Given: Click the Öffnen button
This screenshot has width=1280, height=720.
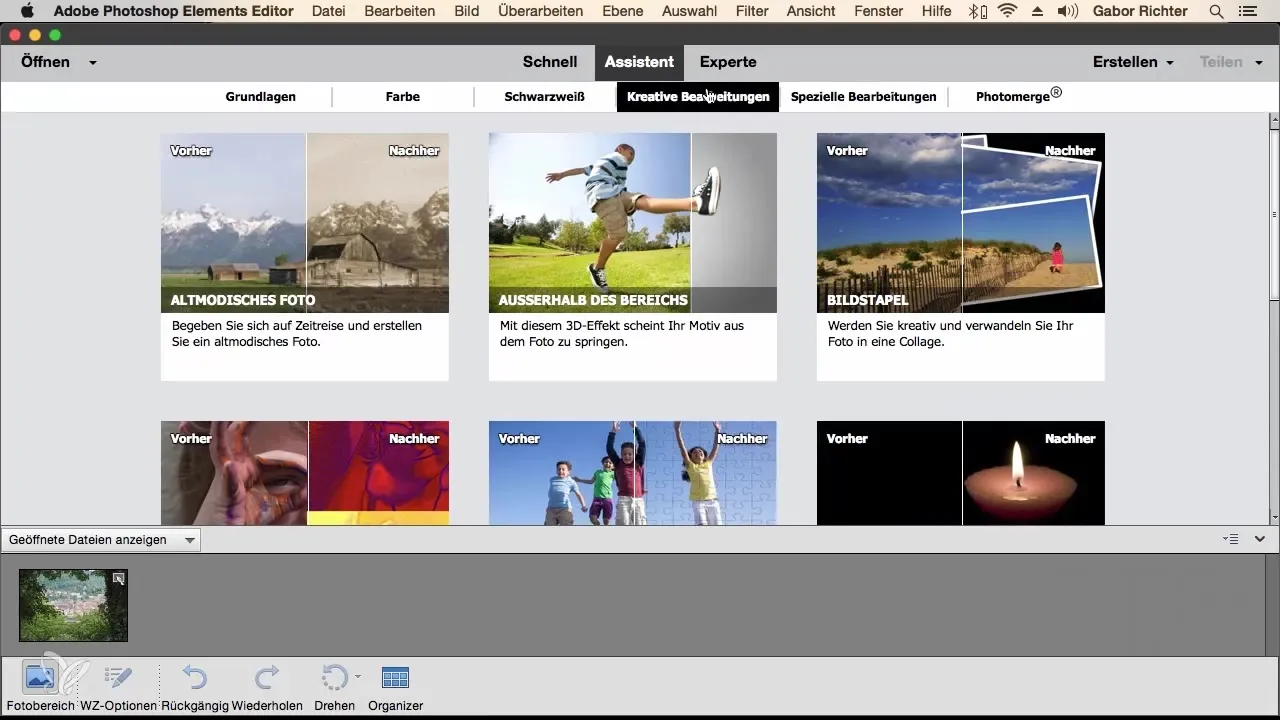Looking at the screenshot, I should pyautogui.click(x=45, y=62).
